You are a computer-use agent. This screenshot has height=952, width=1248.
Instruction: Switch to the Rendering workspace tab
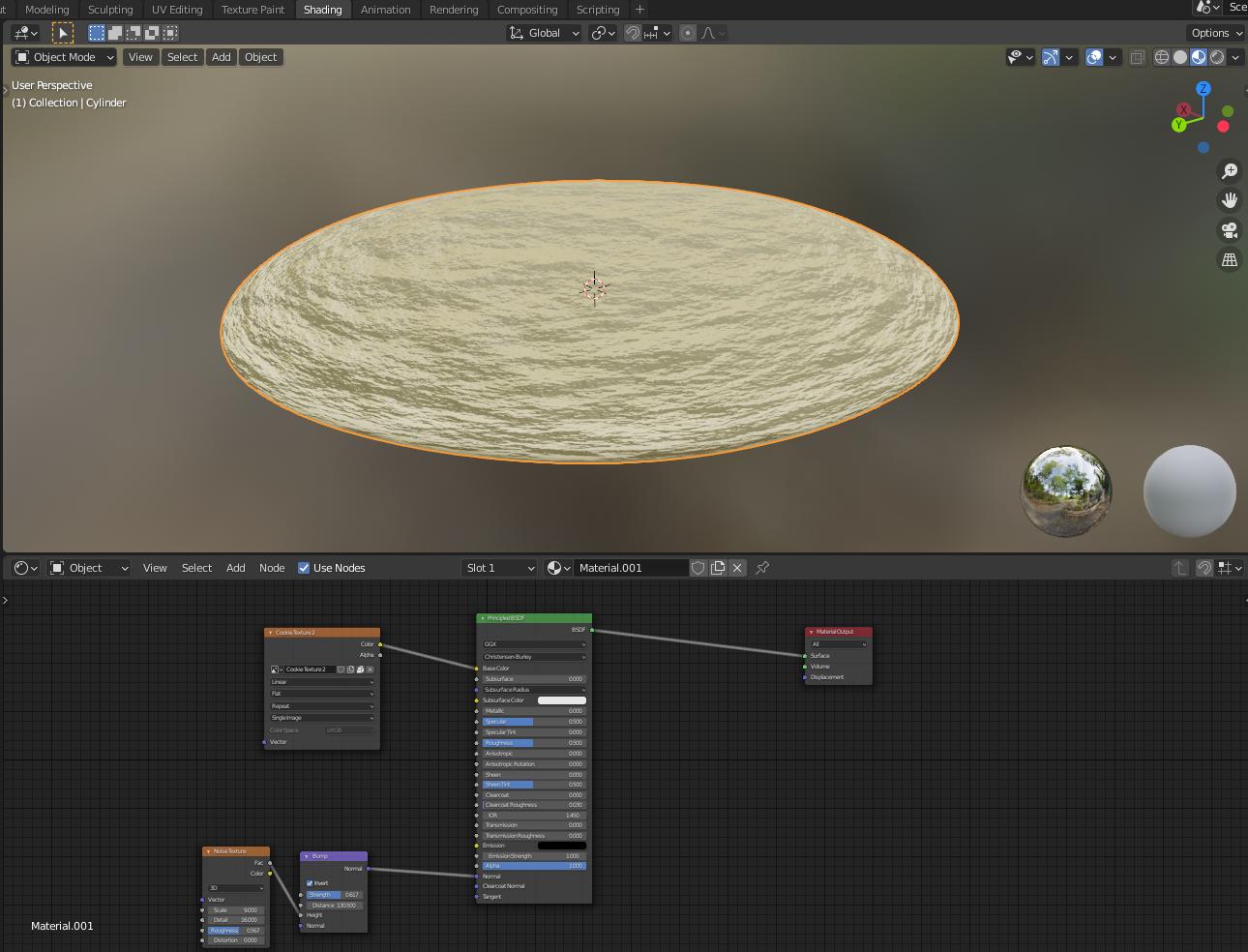tap(454, 10)
